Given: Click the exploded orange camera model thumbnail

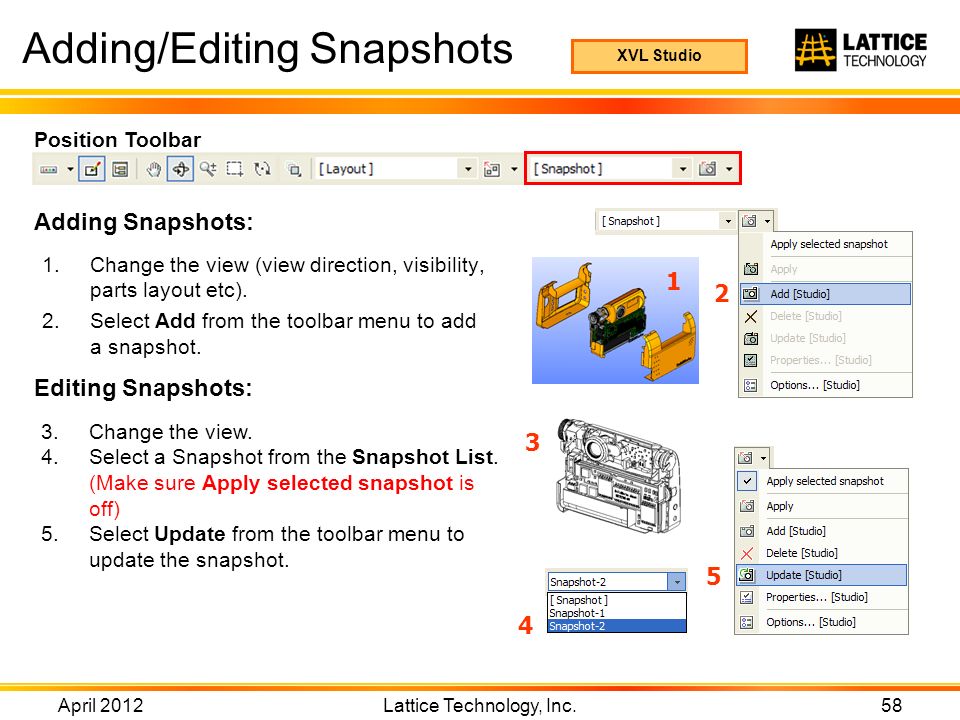Looking at the screenshot, I should click(615, 320).
